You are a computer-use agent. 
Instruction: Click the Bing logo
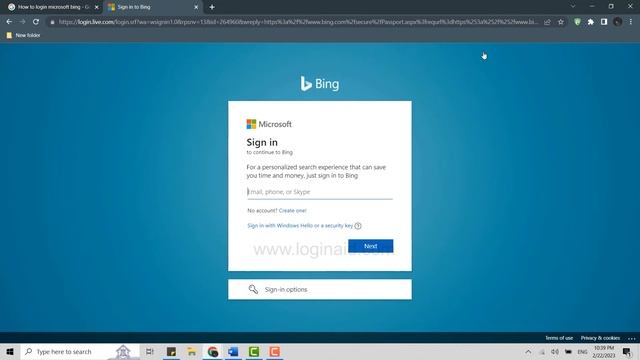point(320,84)
